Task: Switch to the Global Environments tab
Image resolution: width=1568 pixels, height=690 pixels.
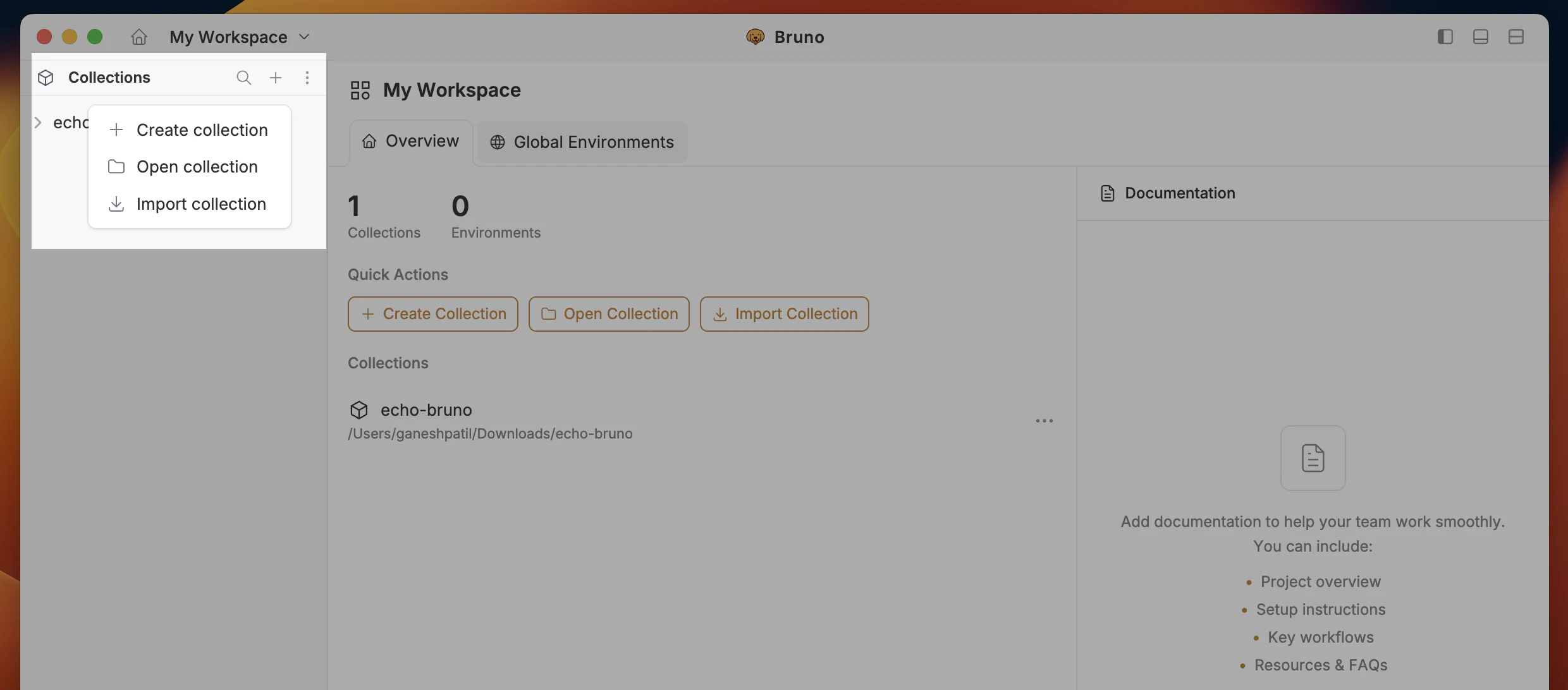Action: click(582, 142)
